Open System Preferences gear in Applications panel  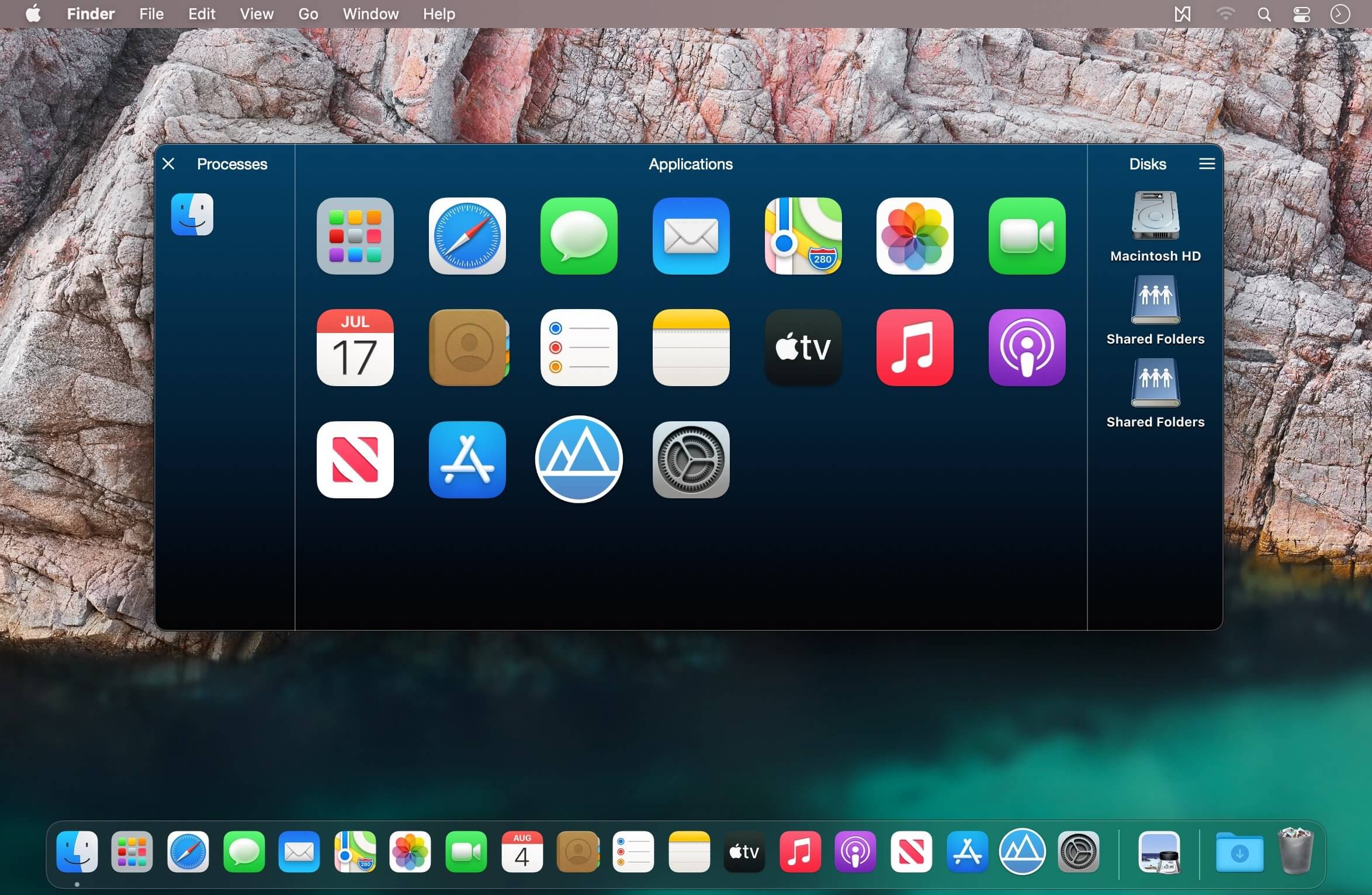(691, 460)
